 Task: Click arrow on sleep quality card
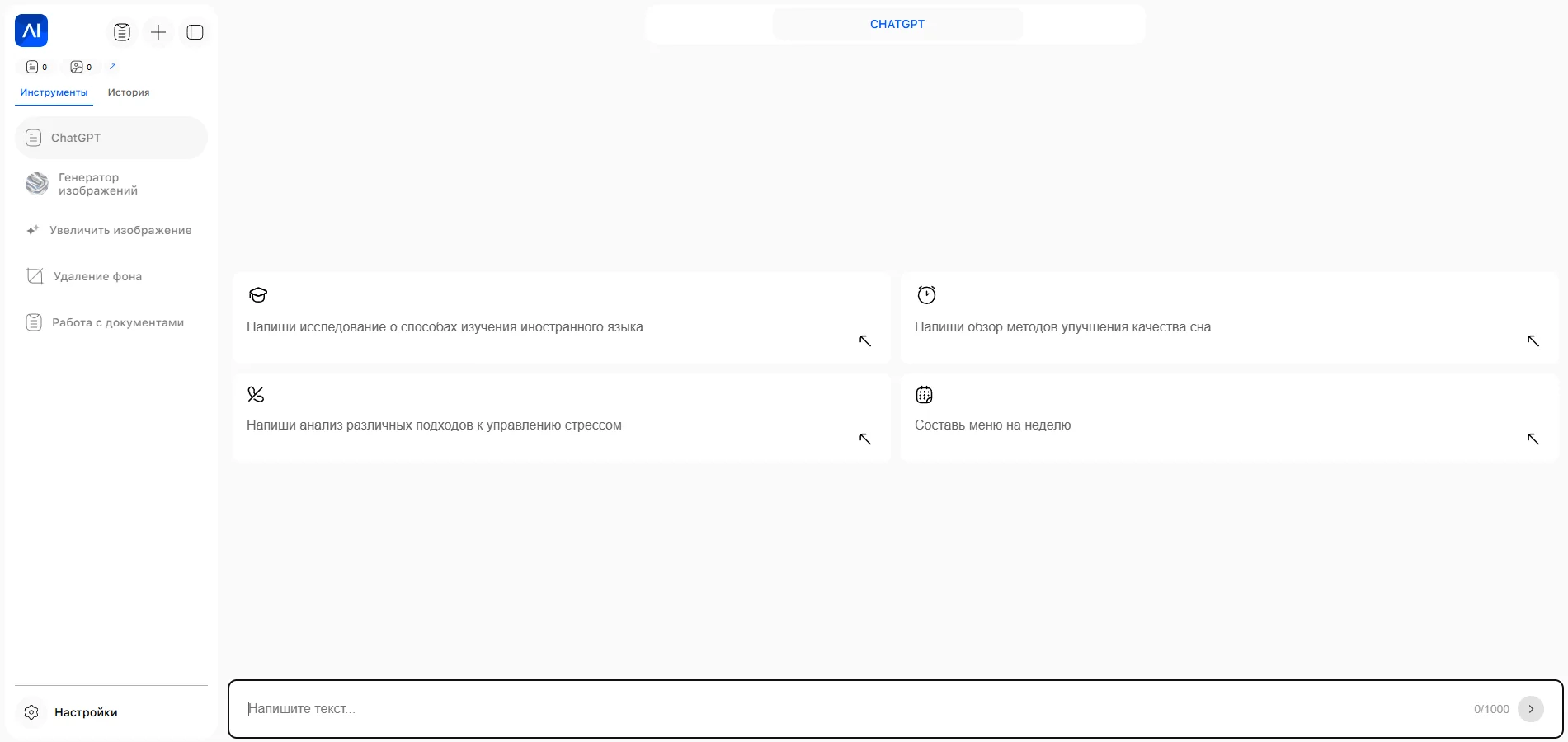[1533, 340]
